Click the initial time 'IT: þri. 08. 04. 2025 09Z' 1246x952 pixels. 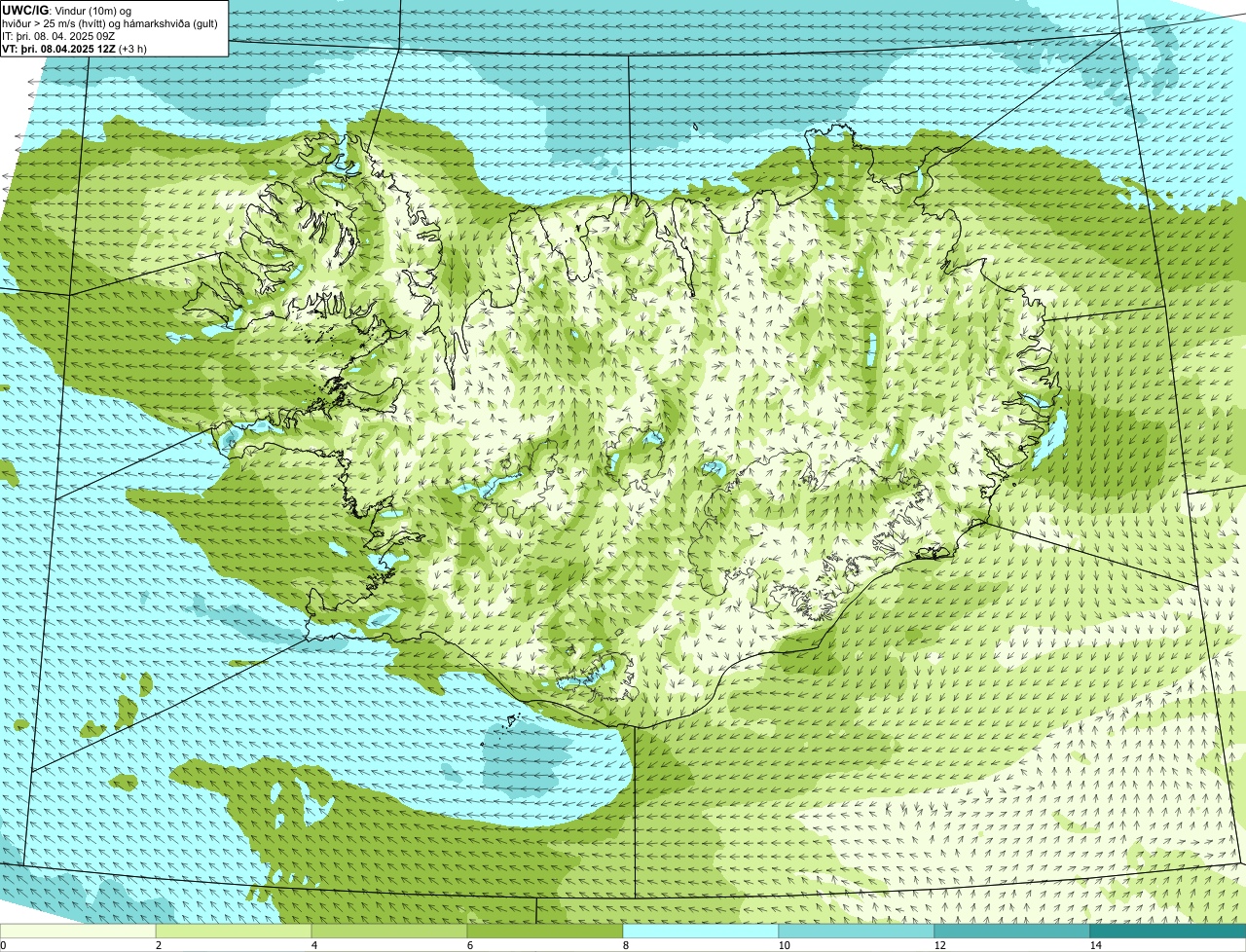[59, 36]
